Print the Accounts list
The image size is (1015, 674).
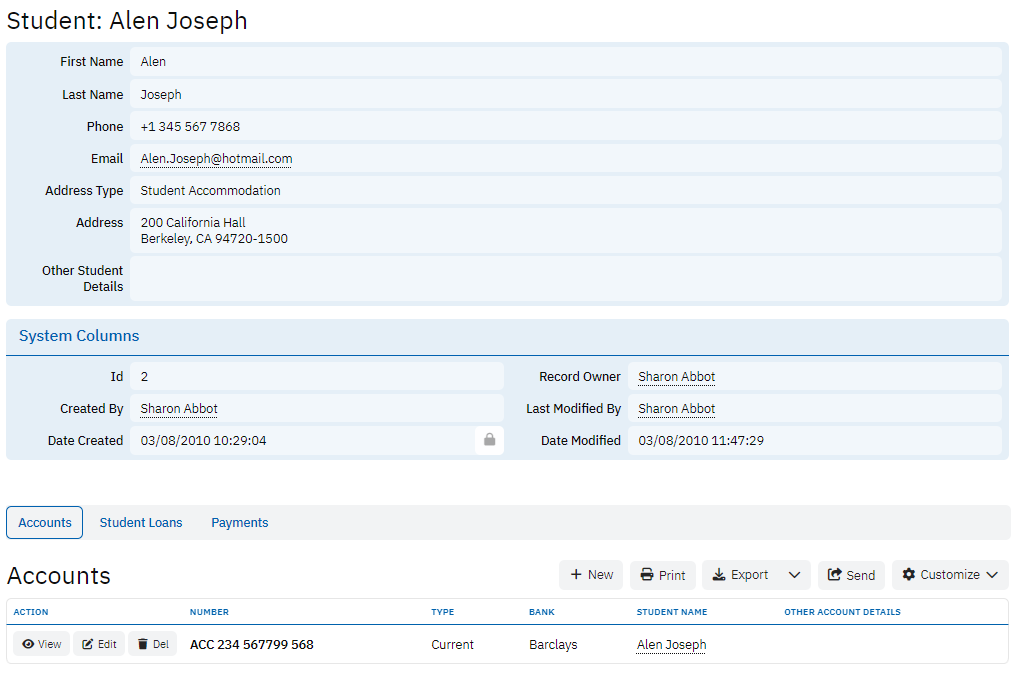pos(662,575)
